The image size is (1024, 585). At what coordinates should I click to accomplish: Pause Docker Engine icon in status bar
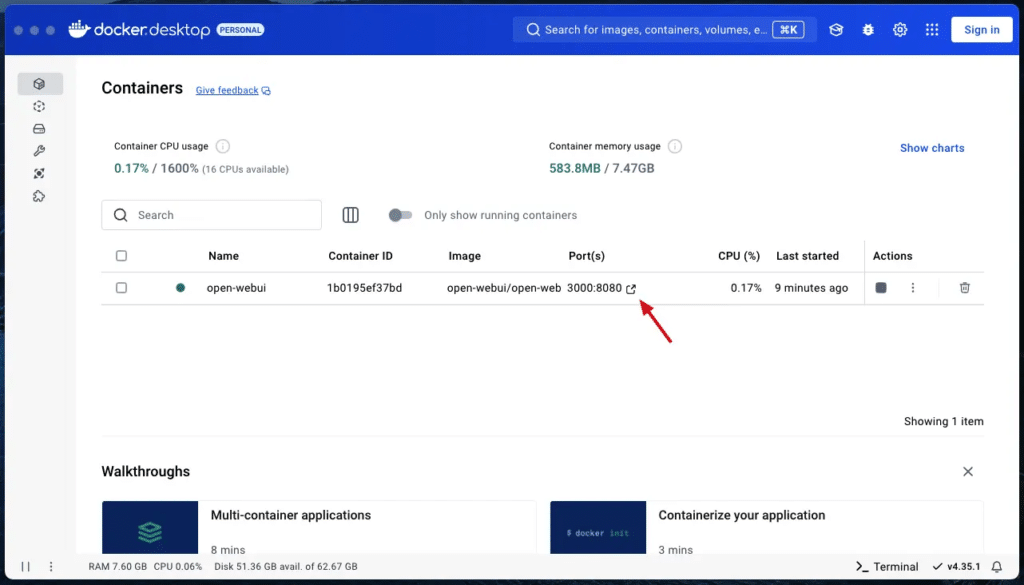click(25, 567)
